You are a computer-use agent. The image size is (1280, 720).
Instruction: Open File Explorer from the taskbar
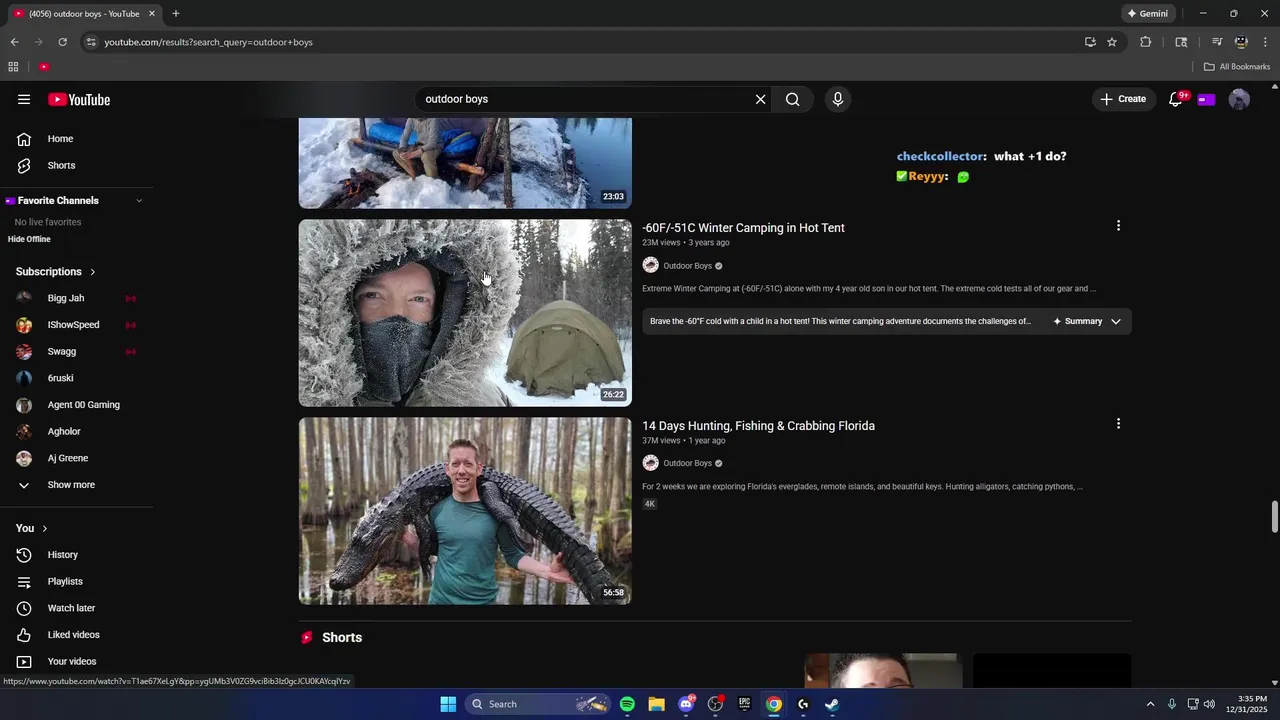[x=656, y=704]
